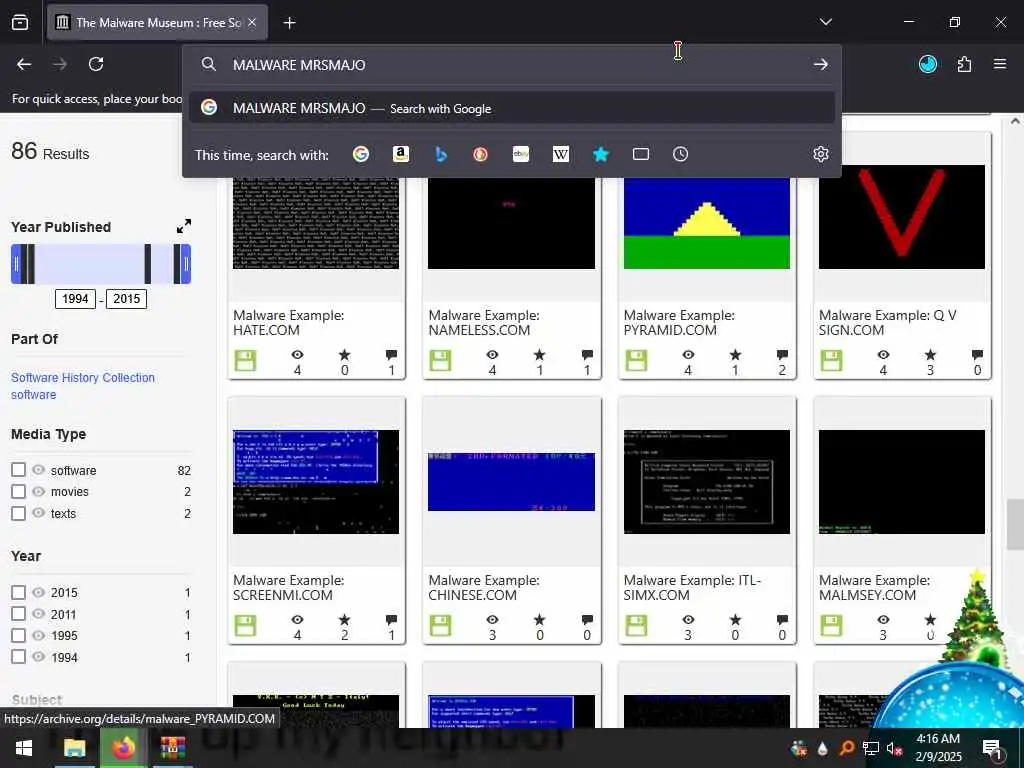Search with the Google engine icon

360,154
